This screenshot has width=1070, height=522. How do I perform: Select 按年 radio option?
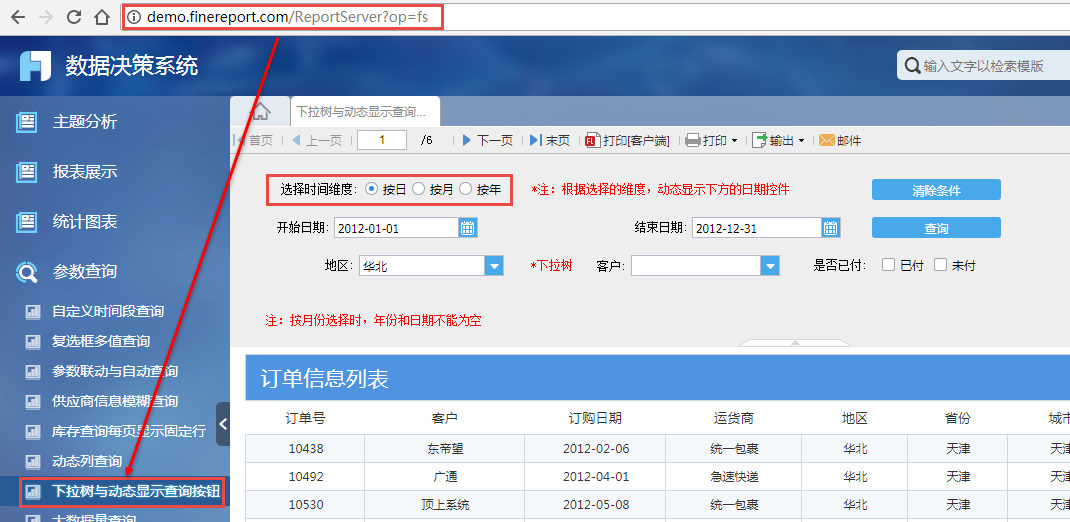point(465,189)
